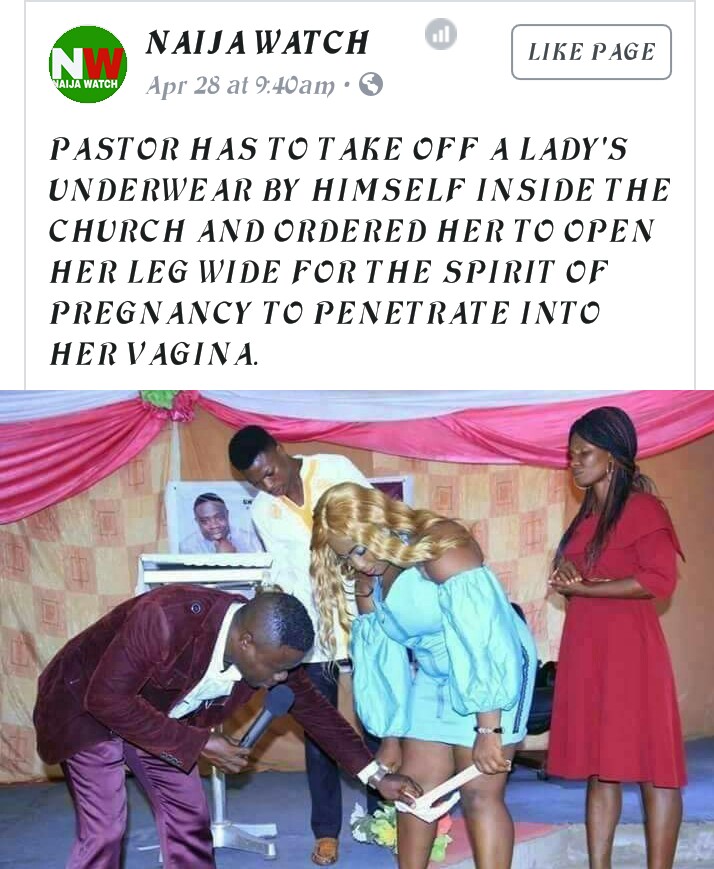
Task: Click the word CHURCH in the caption
Action: pos(117,231)
